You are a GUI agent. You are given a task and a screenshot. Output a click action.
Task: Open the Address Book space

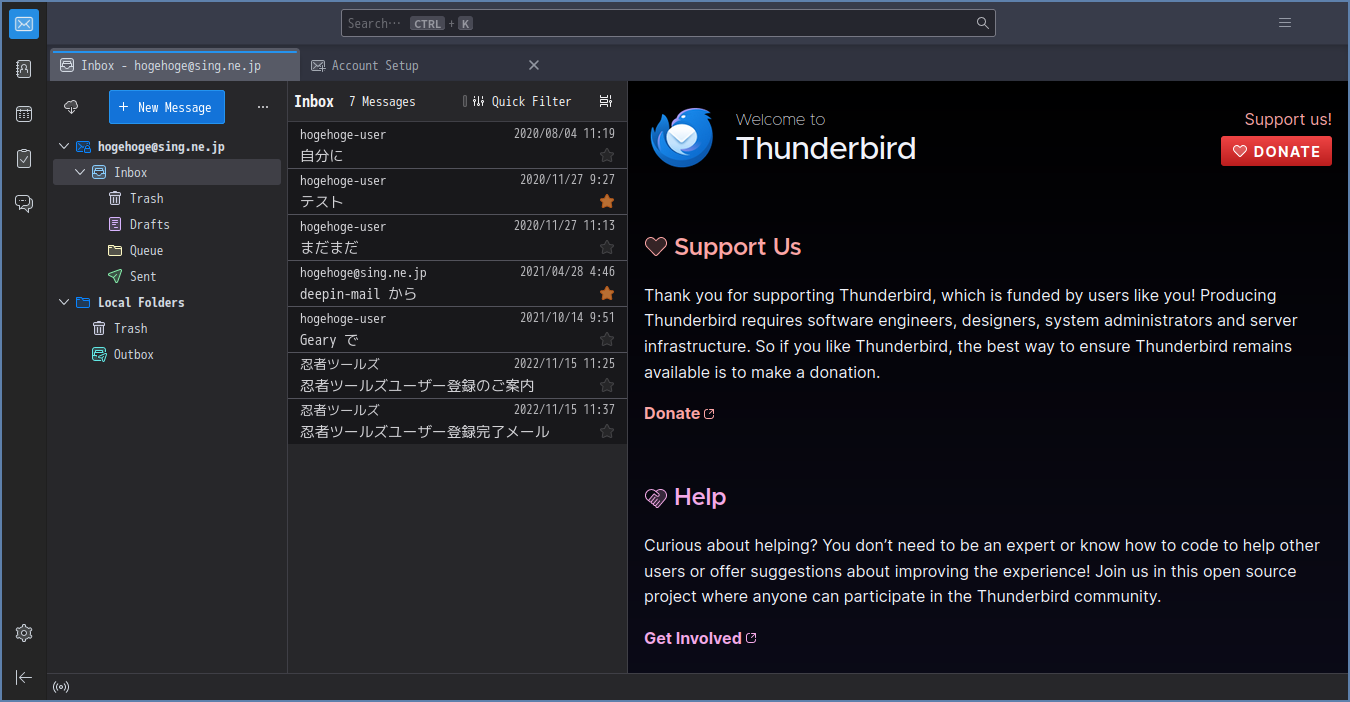click(x=24, y=69)
